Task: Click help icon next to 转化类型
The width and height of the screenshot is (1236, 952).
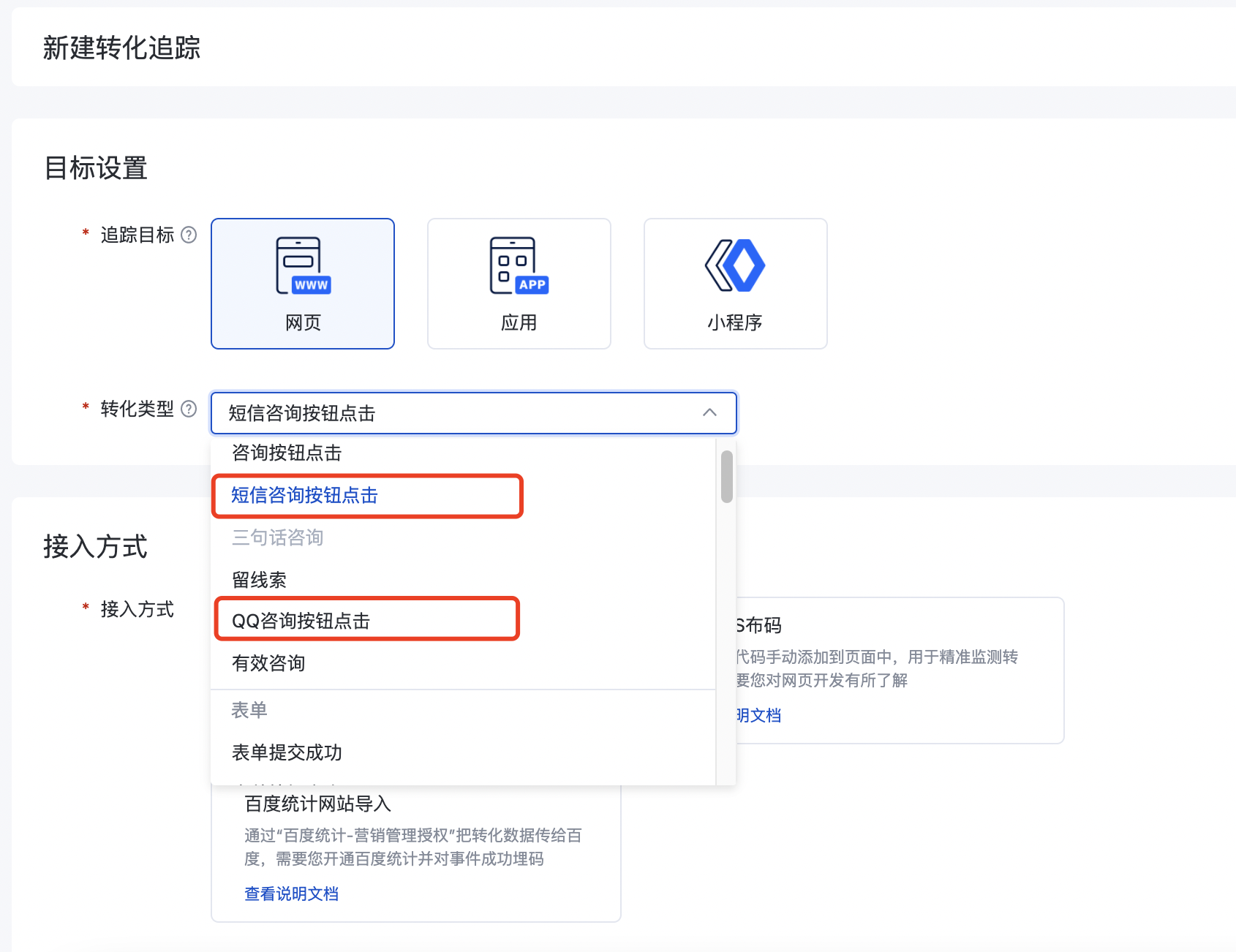Action: pos(189,409)
